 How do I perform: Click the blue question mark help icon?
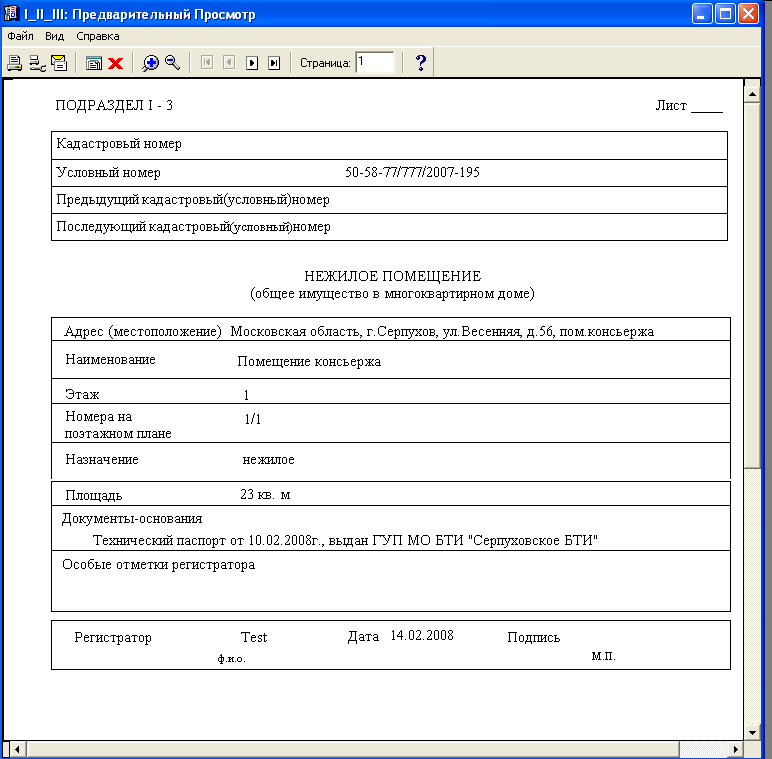(x=420, y=63)
